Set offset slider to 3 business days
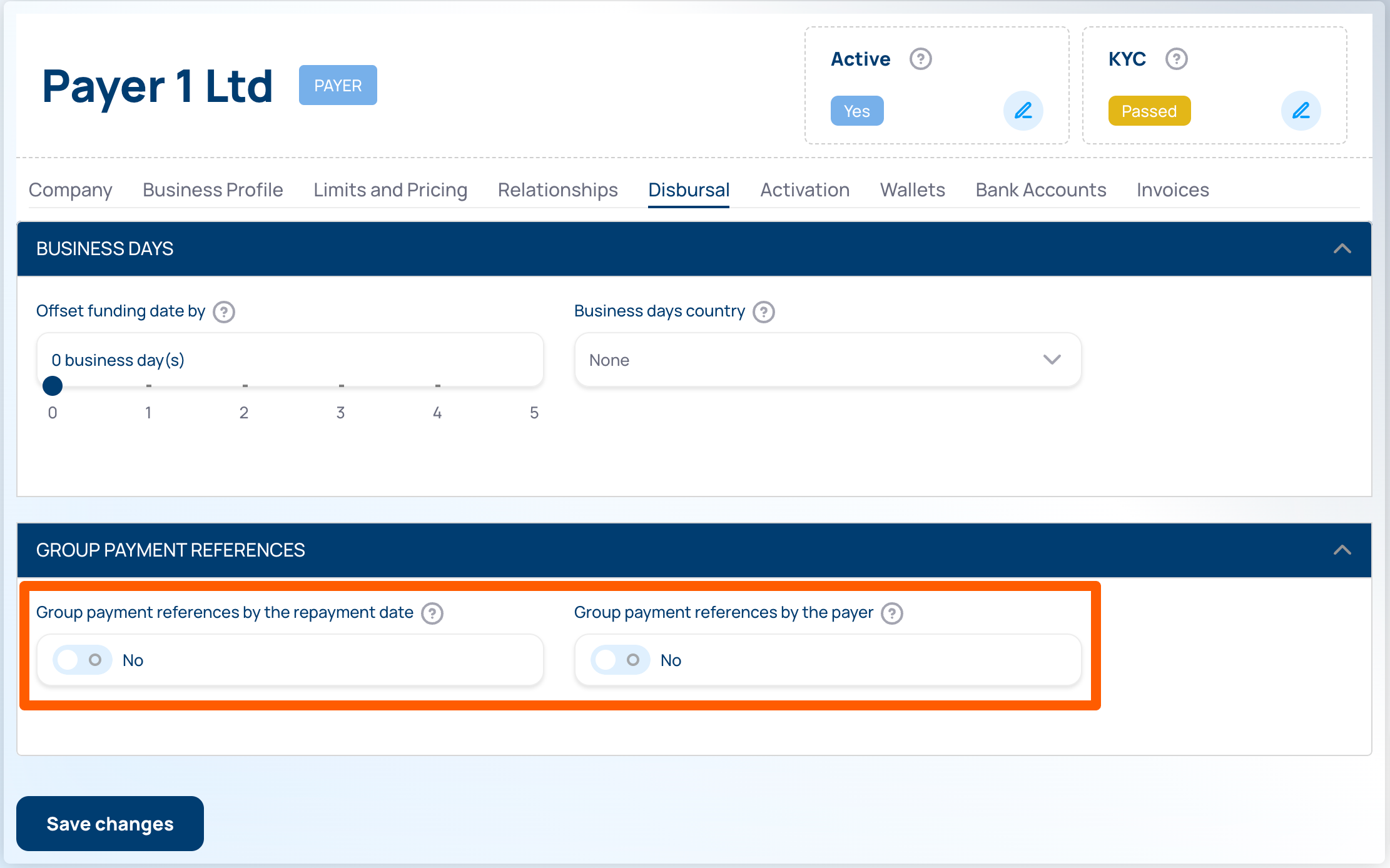 (x=341, y=386)
